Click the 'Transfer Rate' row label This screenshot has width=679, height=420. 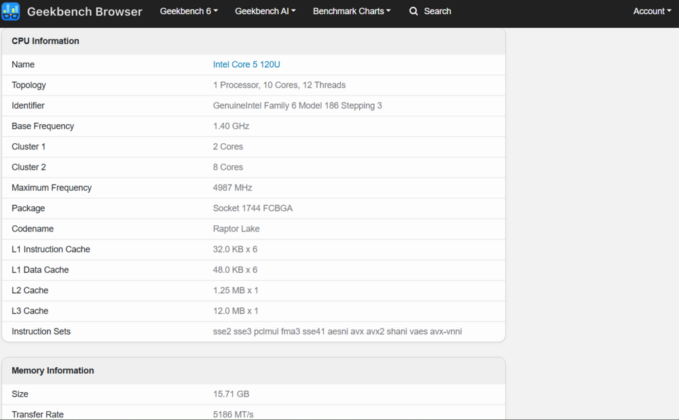[x=38, y=414]
